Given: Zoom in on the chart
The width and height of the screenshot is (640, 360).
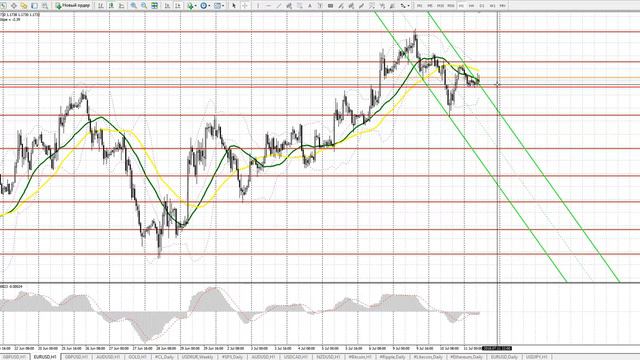Looking at the screenshot, I should pyautogui.click(x=133, y=6).
